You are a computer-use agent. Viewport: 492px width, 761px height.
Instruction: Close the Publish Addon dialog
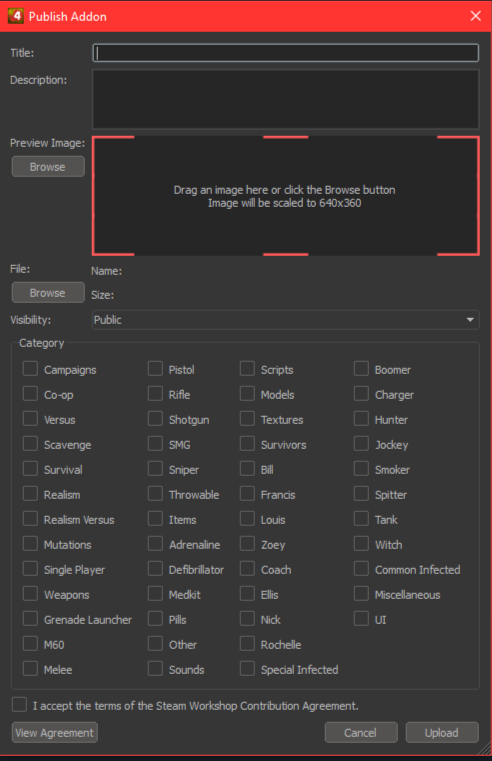click(476, 16)
